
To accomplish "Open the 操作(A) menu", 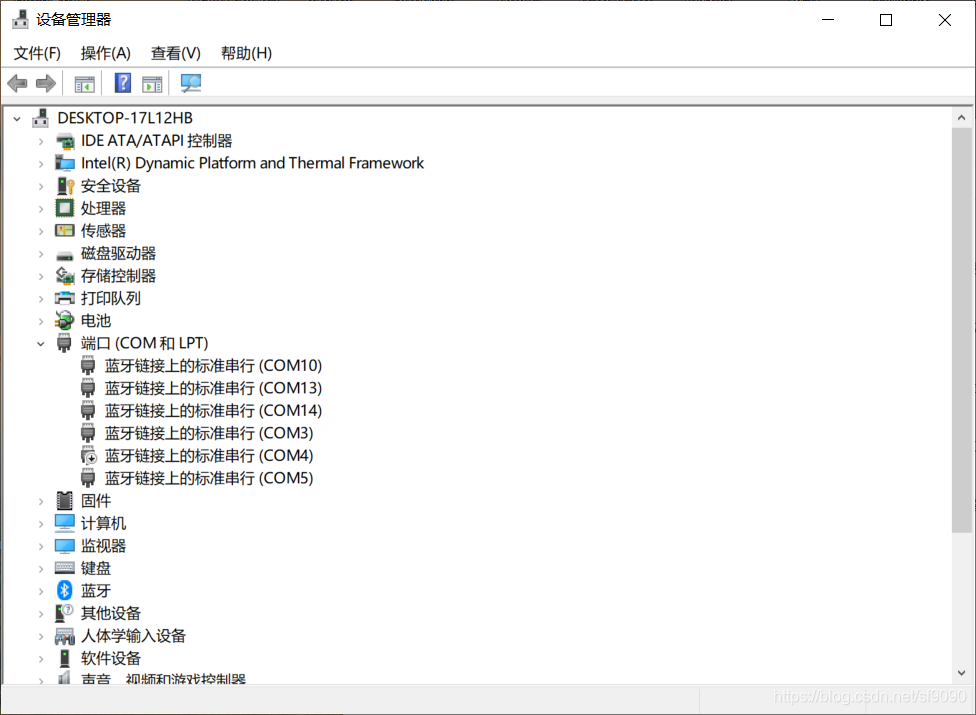I will (x=105, y=54).
